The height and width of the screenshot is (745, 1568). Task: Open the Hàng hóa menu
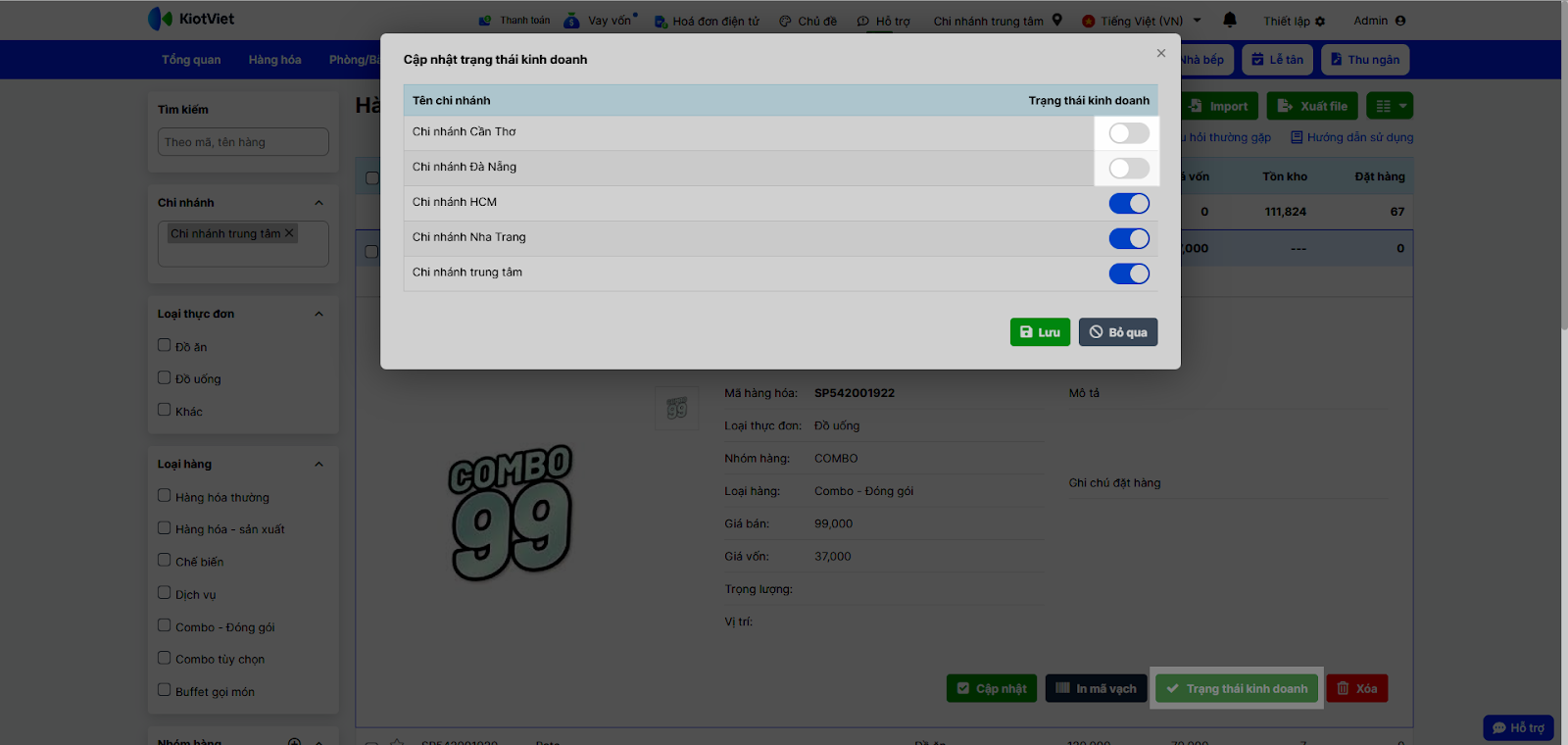[274, 60]
